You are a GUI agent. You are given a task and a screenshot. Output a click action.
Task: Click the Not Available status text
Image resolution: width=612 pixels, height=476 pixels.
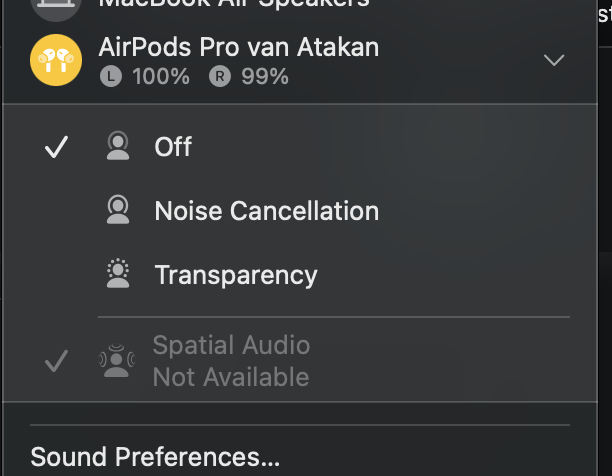(231, 377)
